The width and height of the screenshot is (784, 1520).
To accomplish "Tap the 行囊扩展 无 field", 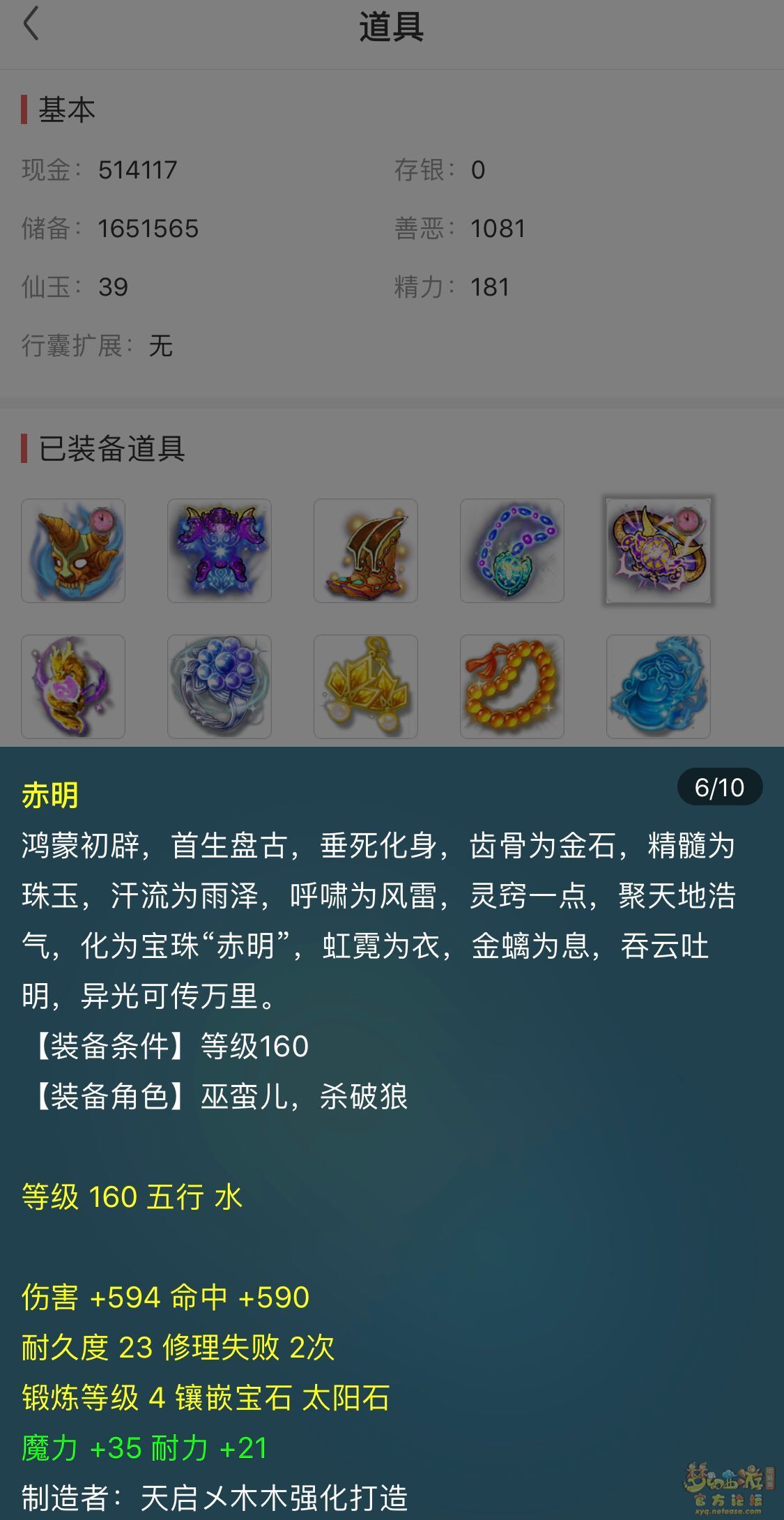I will pos(97,345).
